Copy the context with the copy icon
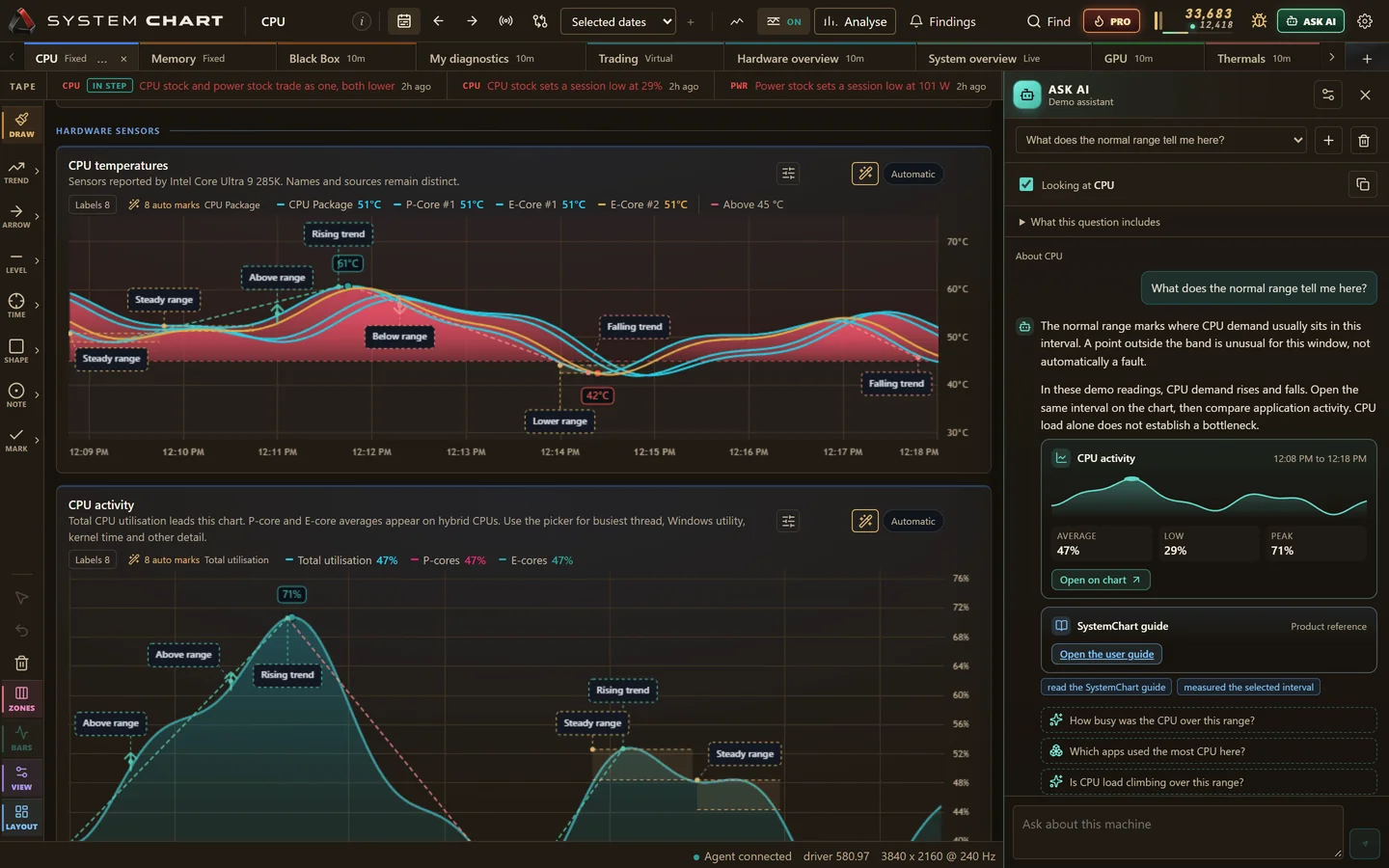 pos(1362,184)
